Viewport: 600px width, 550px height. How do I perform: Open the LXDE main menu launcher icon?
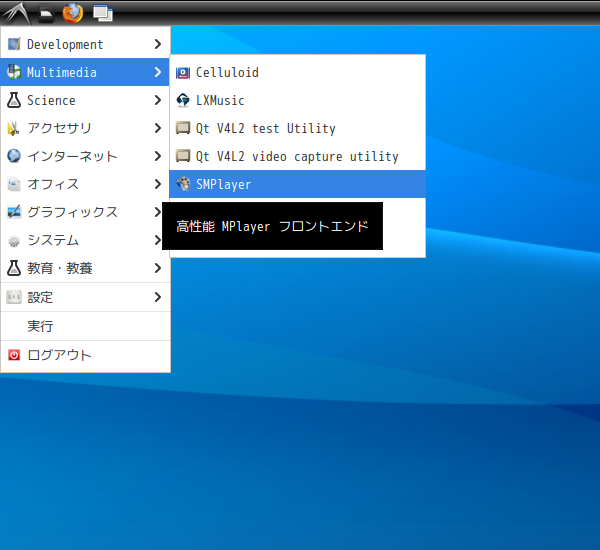coord(16,13)
